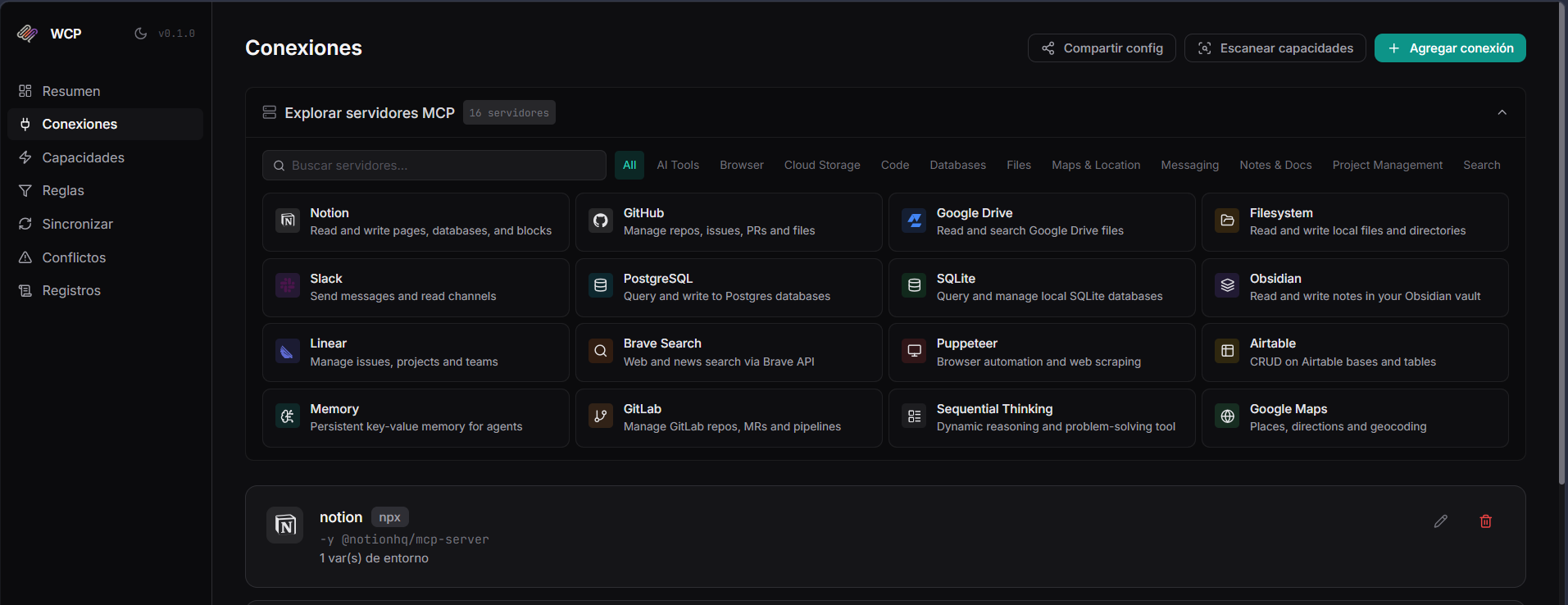Click Agregar conexión button
Screen dimensions: 1568x605
[1450, 48]
